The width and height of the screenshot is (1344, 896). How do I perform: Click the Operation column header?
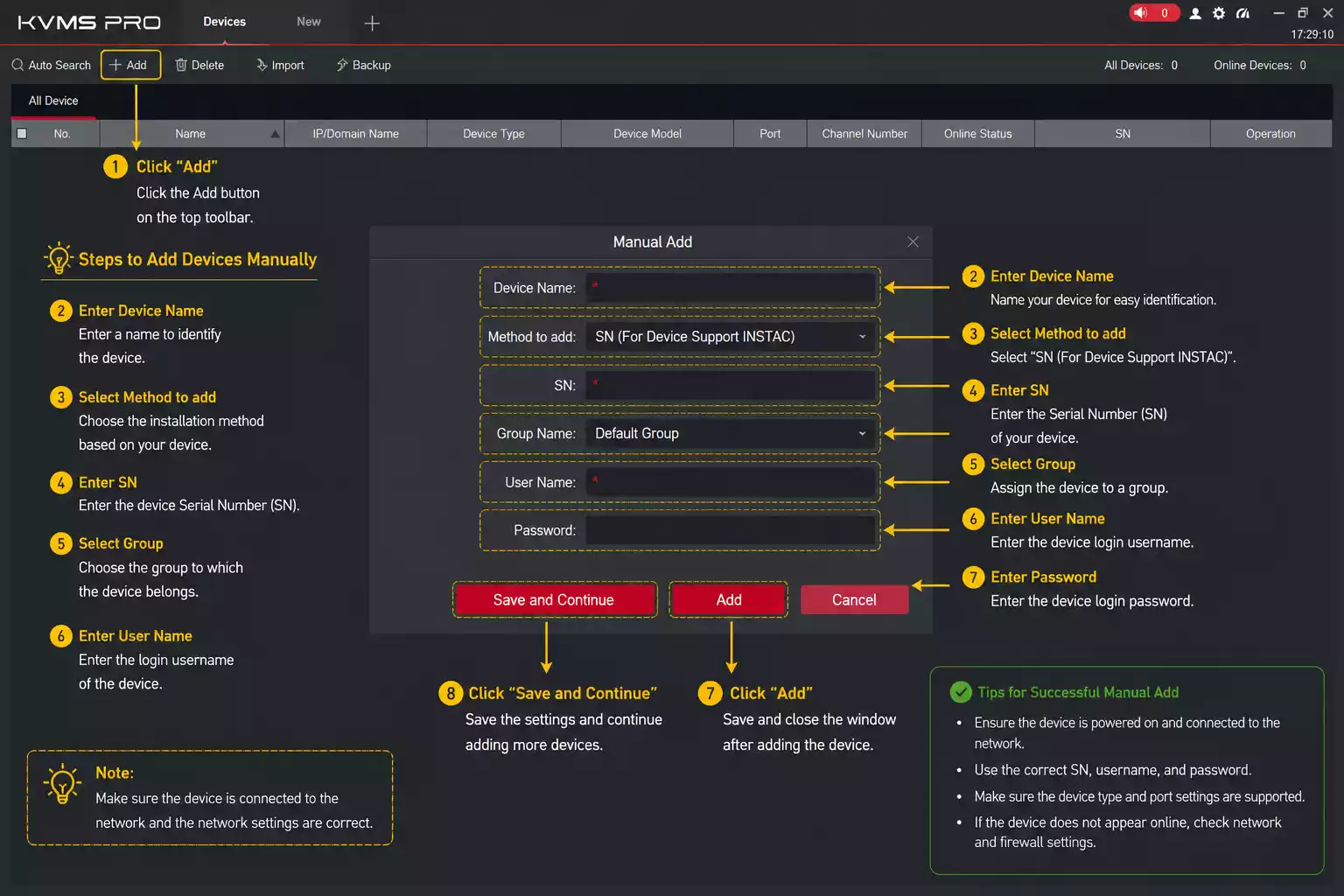click(x=1270, y=134)
